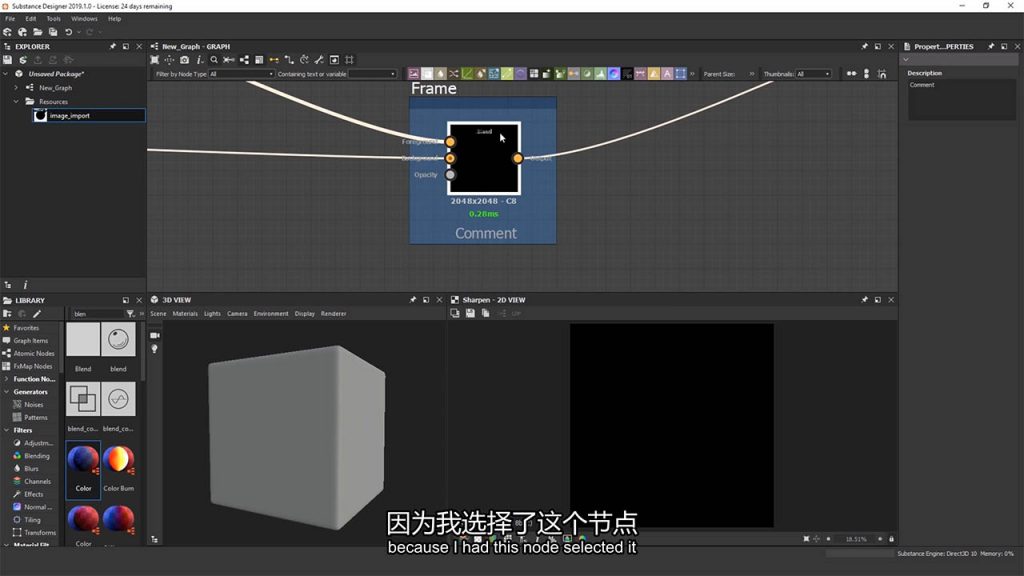Select the Blend node in the graph
The image size is (1024, 576).
484,159
